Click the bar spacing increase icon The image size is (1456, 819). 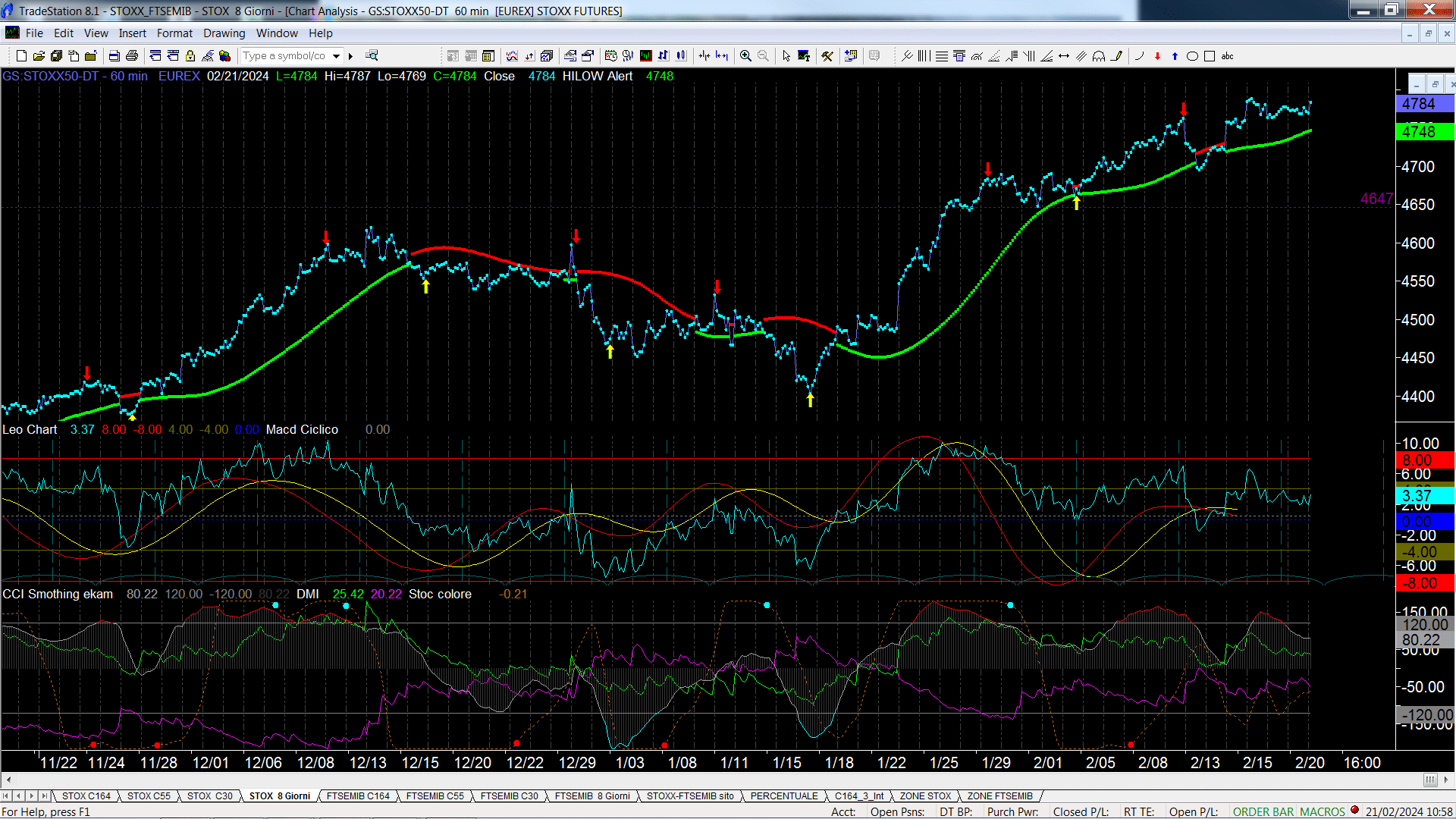point(722,56)
